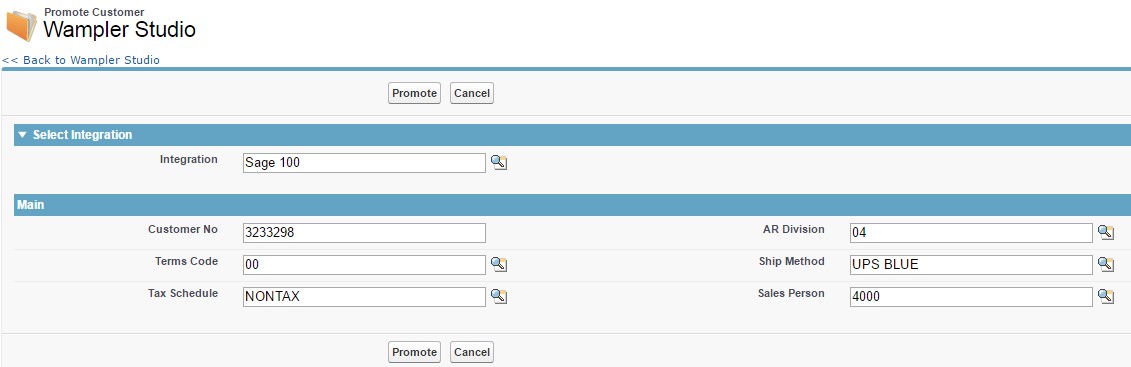The image size is (1131, 367).
Task: Go back to Wampler Studio link
Action: [x=81, y=60]
